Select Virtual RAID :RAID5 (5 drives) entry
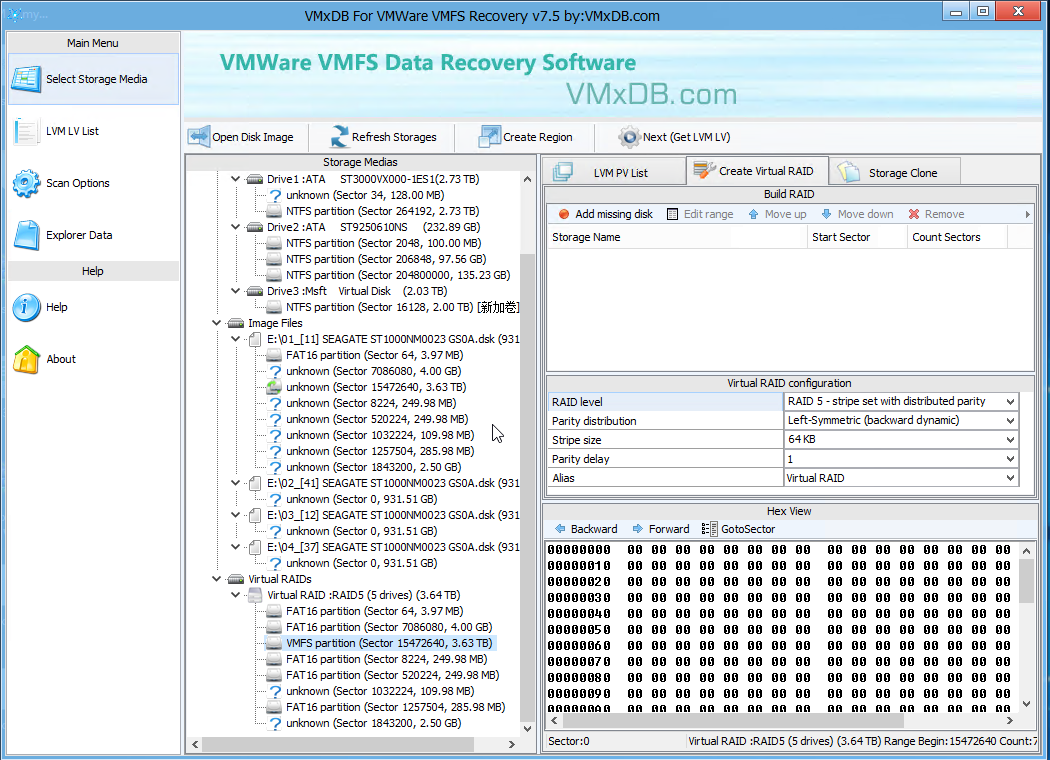1050x760 pixels. click(x=364, y=595)
